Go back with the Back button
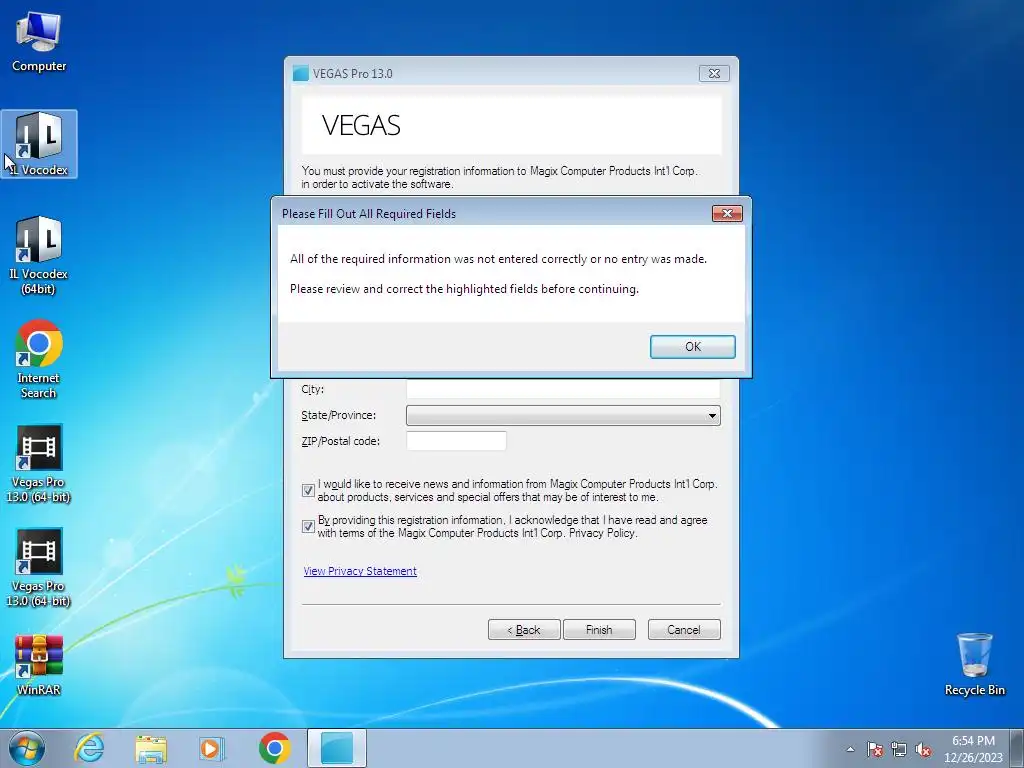Image resolution: width=1024 pixels, height=768 pixels. point(524,630)
